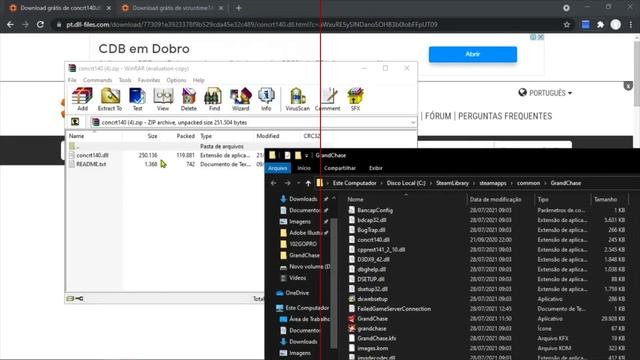Bookmark this page with star icon
Screen dimensions: 640x360
pyautogui.click(x=567, y=24)
